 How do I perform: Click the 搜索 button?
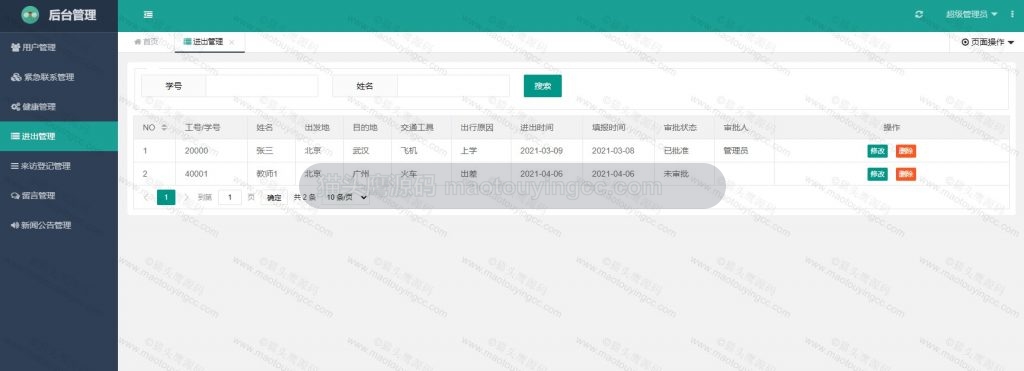click(x=543, y=86)
